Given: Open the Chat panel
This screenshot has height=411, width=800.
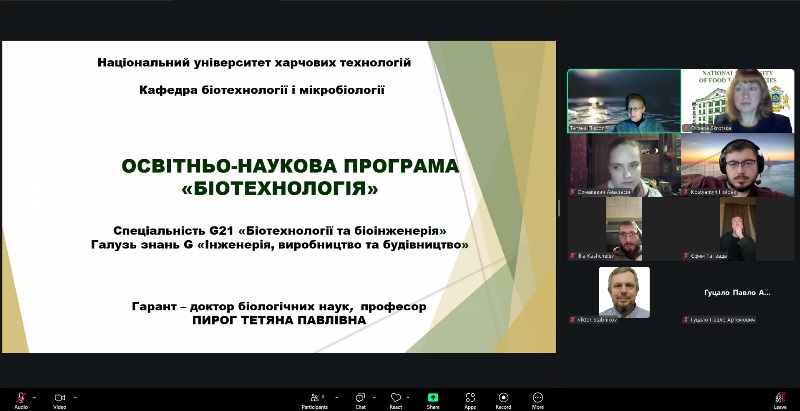Looking at the screenshot, I should [360, 397].
